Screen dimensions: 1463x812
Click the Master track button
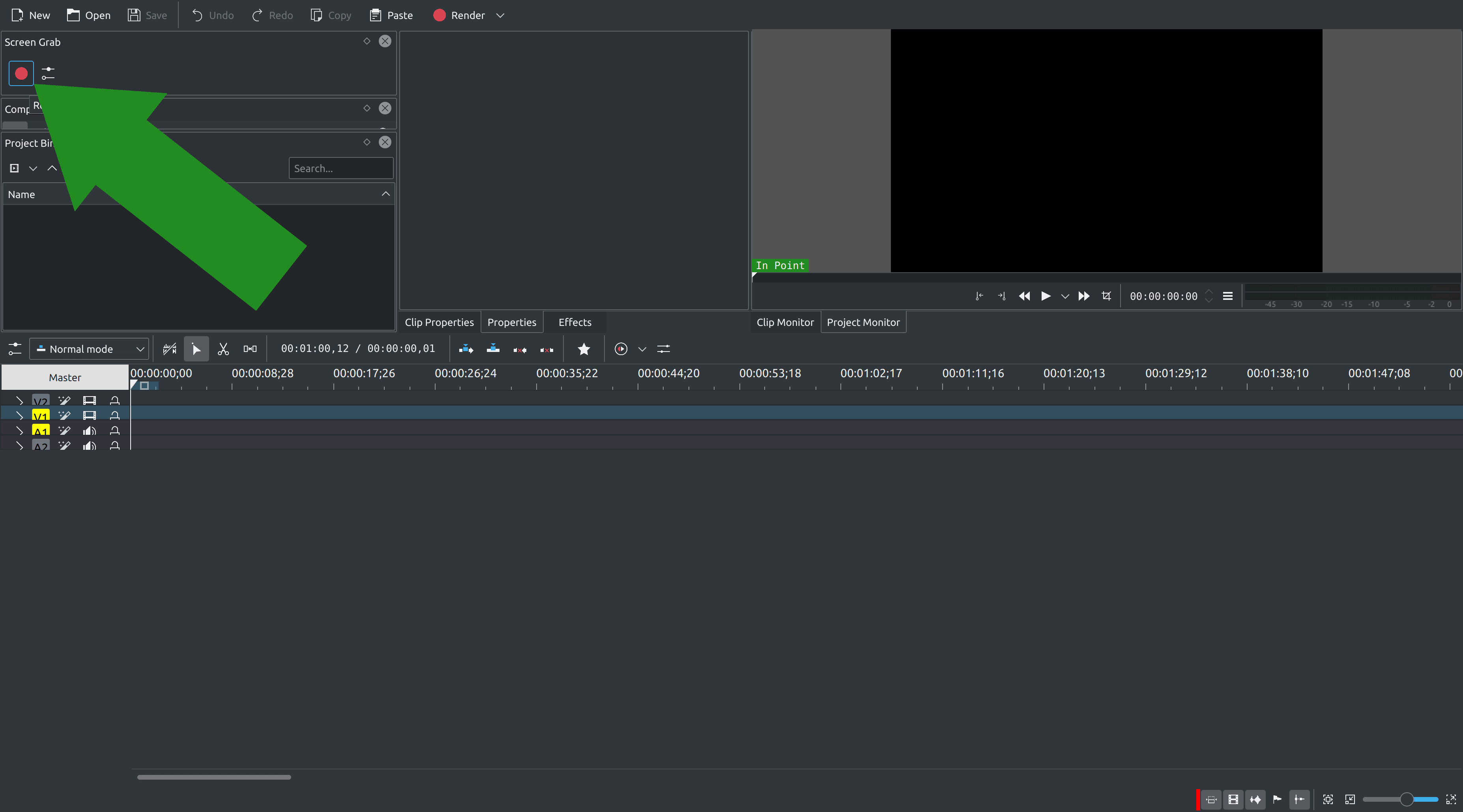point(65,377)
